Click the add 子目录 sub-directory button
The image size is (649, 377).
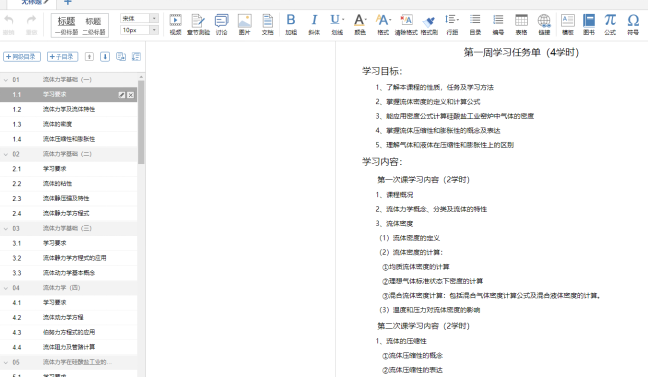click(x=62, y=57)
